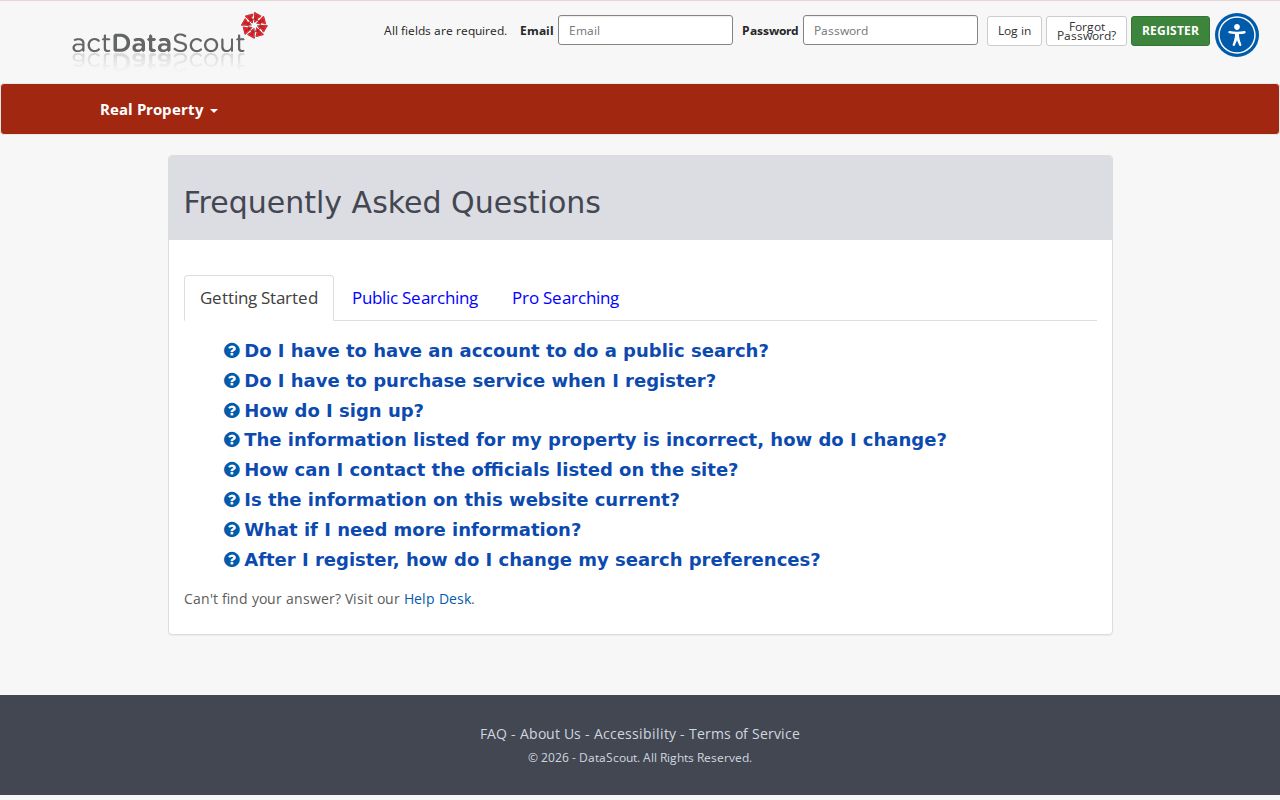This screenshot has width=1280, height=800.
Task: Open the Real Property dropdown menu
Action: [159, 110]
